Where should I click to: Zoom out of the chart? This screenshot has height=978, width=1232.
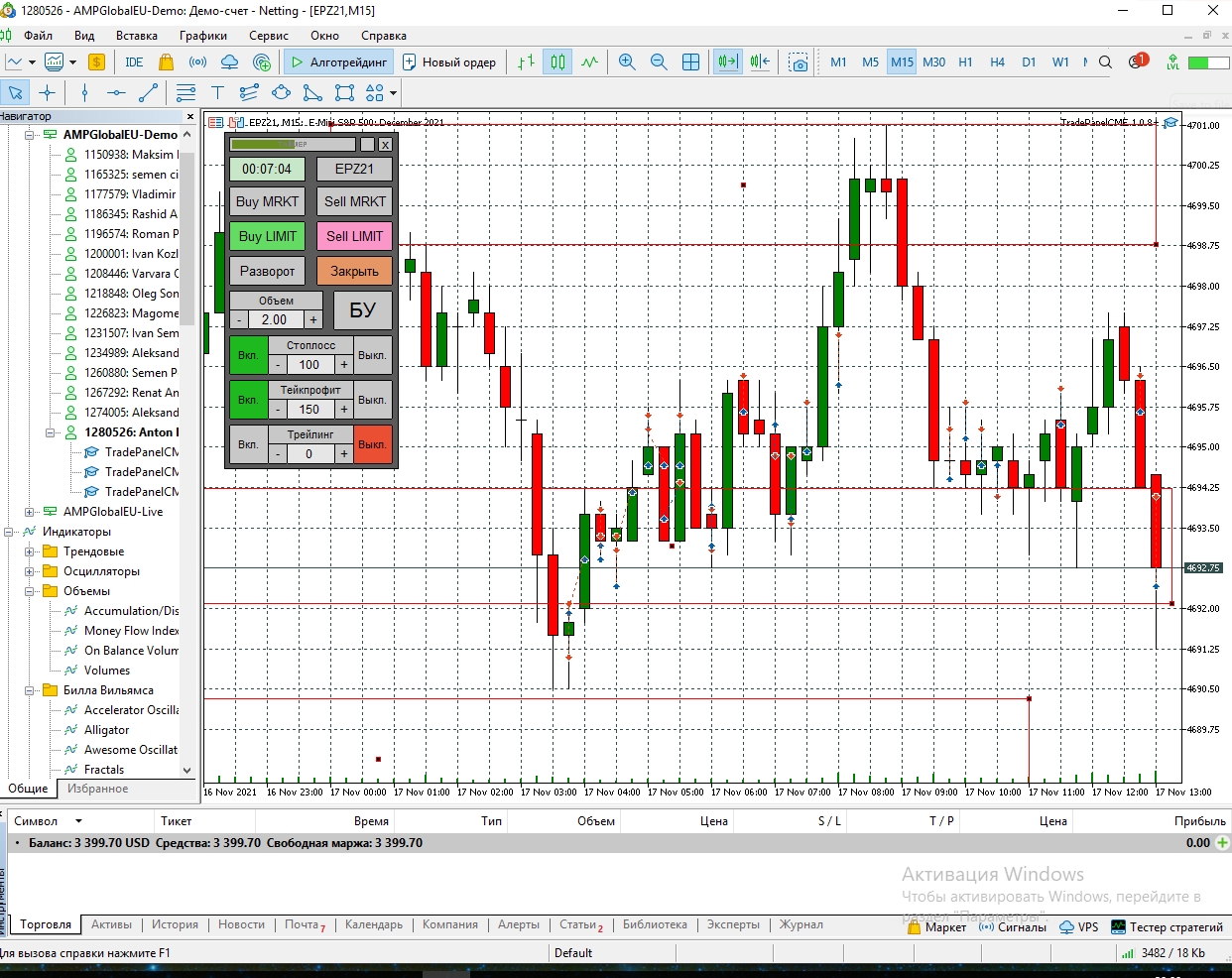659,61
